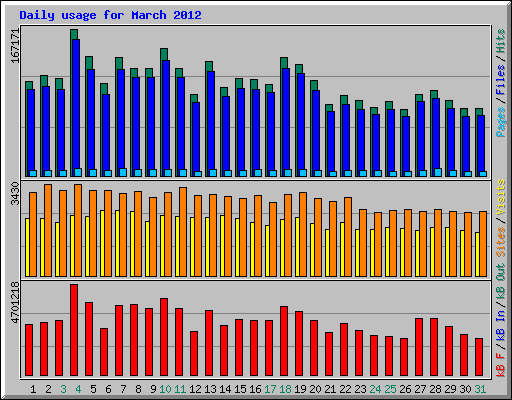
Task: Click the red kB bar for day 10
Action: pos(164,337)
